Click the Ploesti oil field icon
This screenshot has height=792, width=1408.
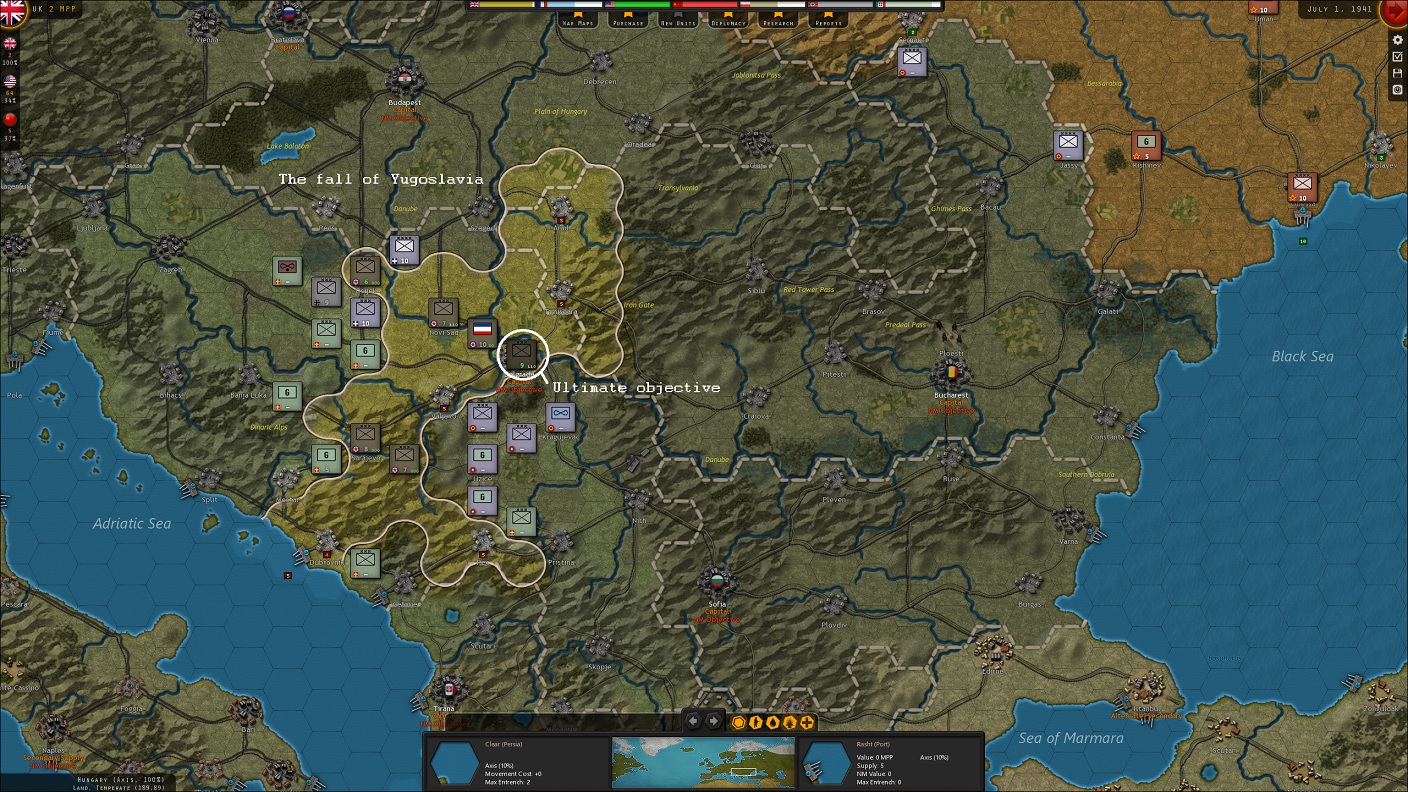(x=951, y=333)
